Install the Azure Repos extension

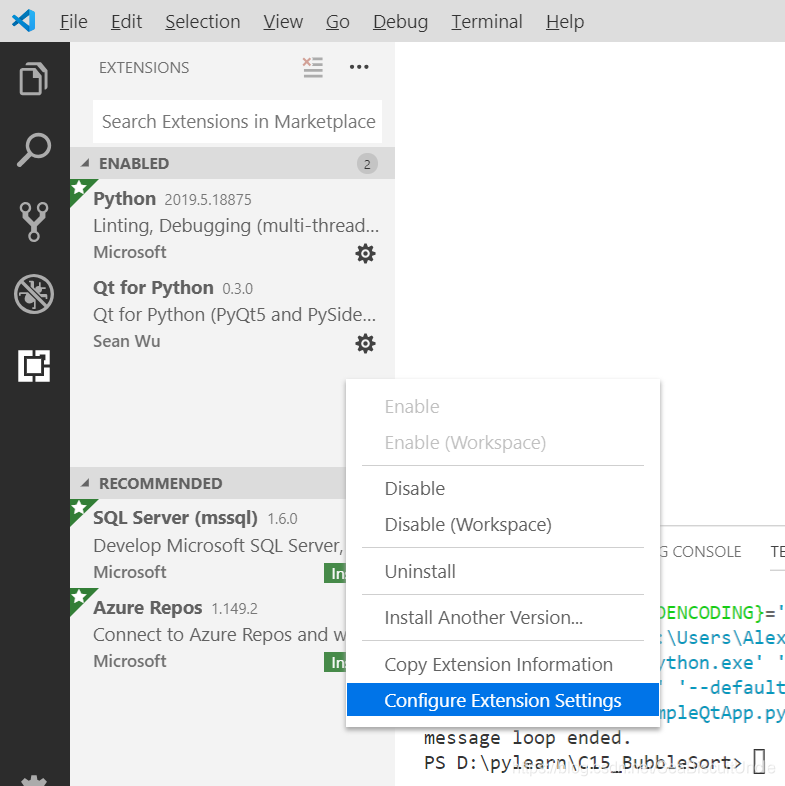tap(335, 662)
